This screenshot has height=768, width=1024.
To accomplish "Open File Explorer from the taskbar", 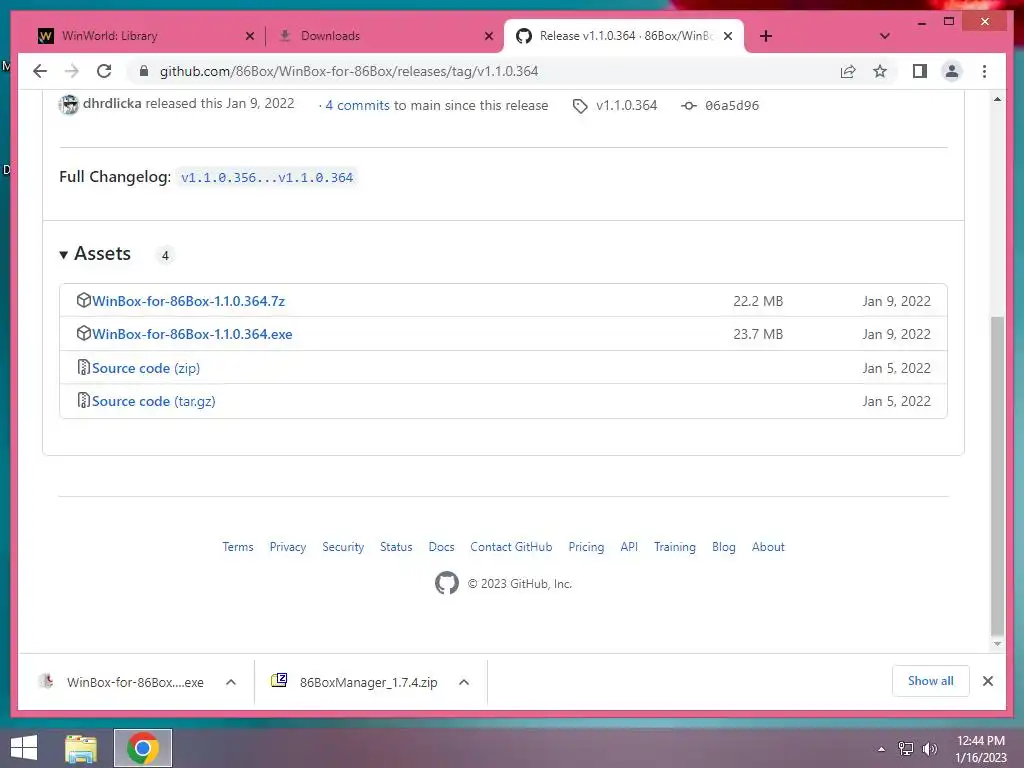I will click(81, 748).
